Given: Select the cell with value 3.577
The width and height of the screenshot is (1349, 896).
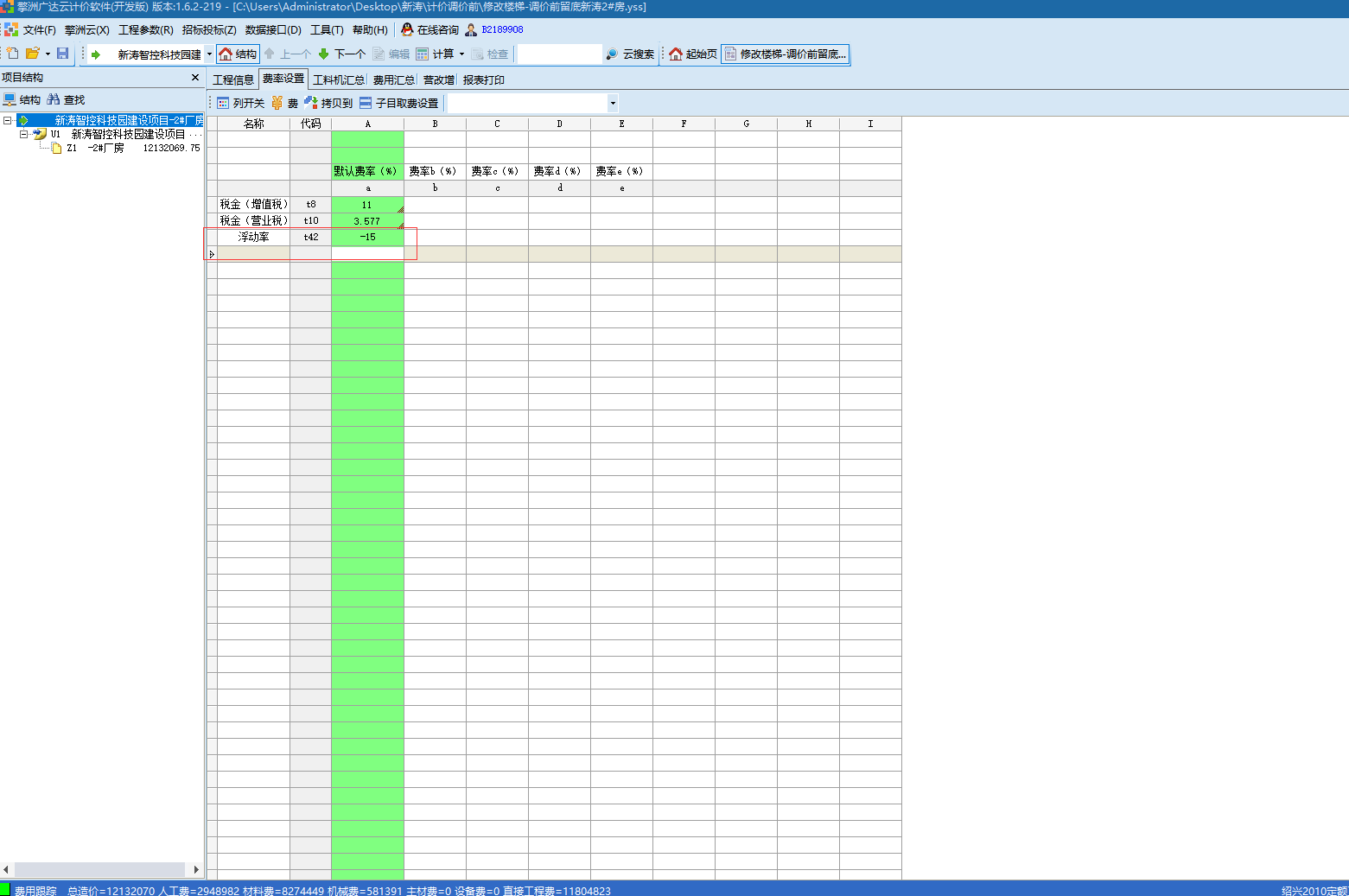Looking at the screenshot, I should (367, 221).
